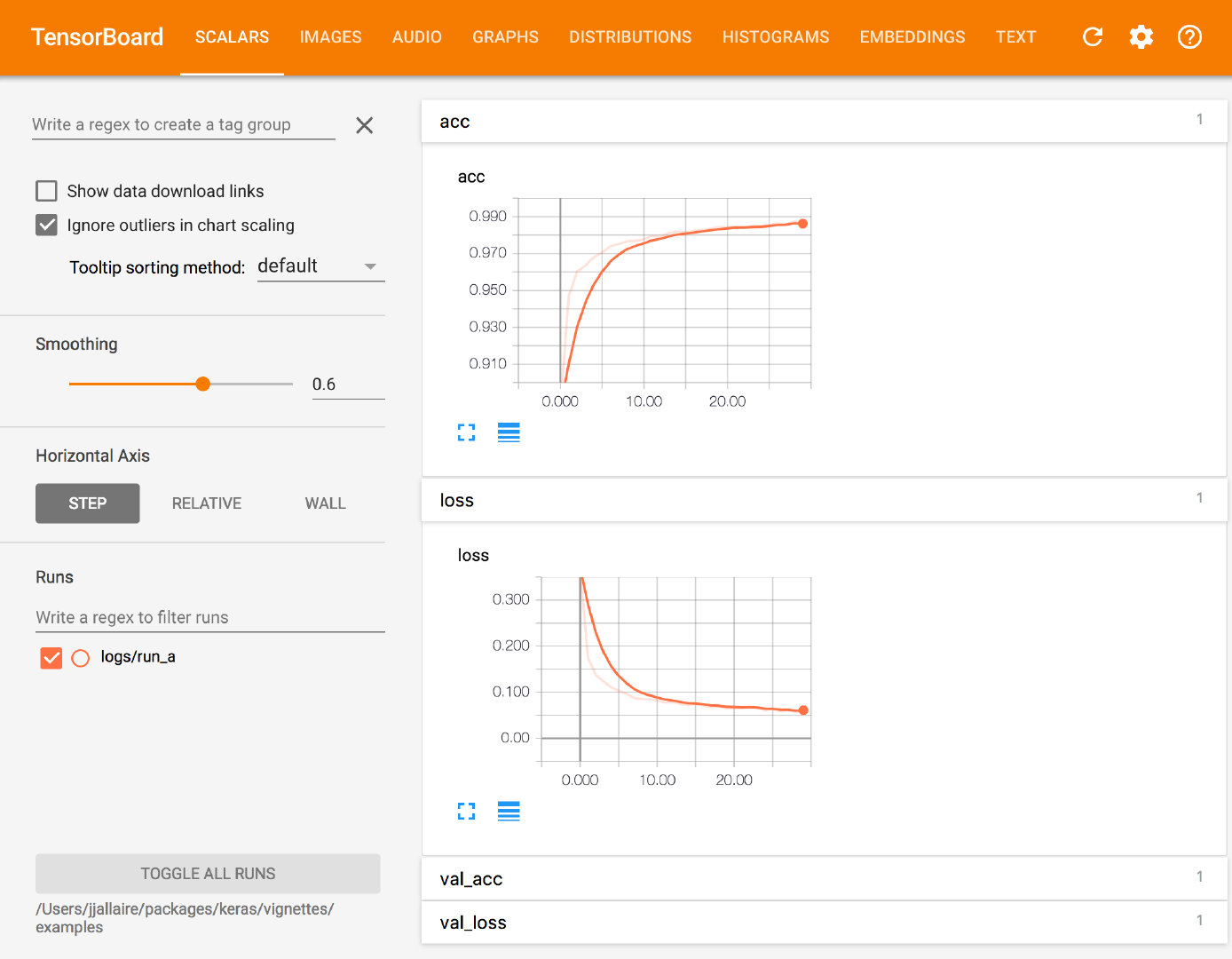Image resolution: width=1232 pixels, height=959 pixels.
Task: Expand the val_acc section
Action: 824,879
